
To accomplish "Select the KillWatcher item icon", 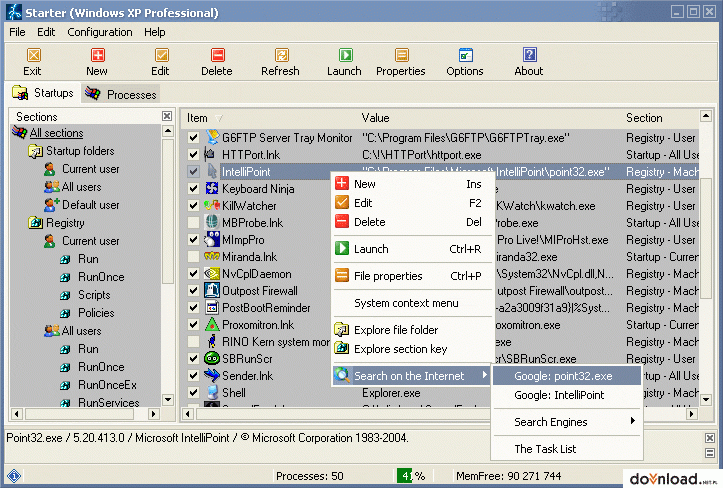I will pyautogui.click(x=212, y=205).
